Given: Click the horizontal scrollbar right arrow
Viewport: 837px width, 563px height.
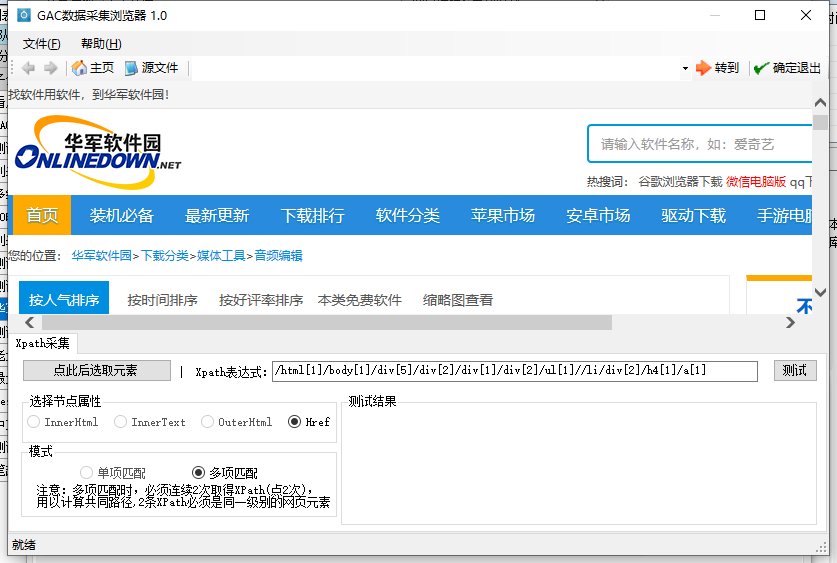Looking at the screenshot, I should pyautogui.click(x=791, y=322).
